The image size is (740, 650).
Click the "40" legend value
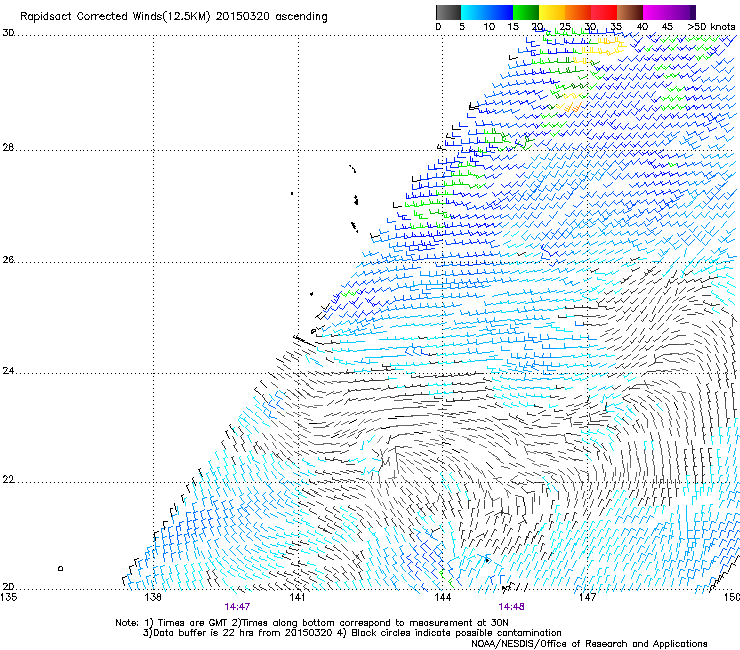point(642,27)
